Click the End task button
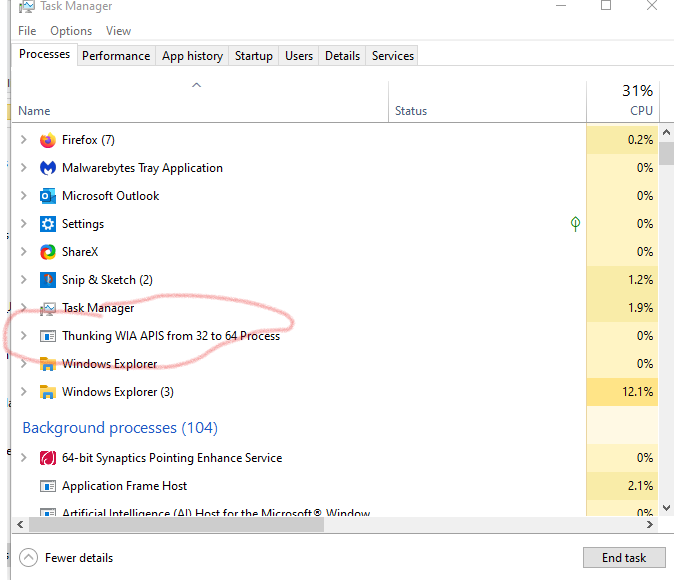This screenshot has height=580, width=674. pyautogui.click(x=624, y=558)
